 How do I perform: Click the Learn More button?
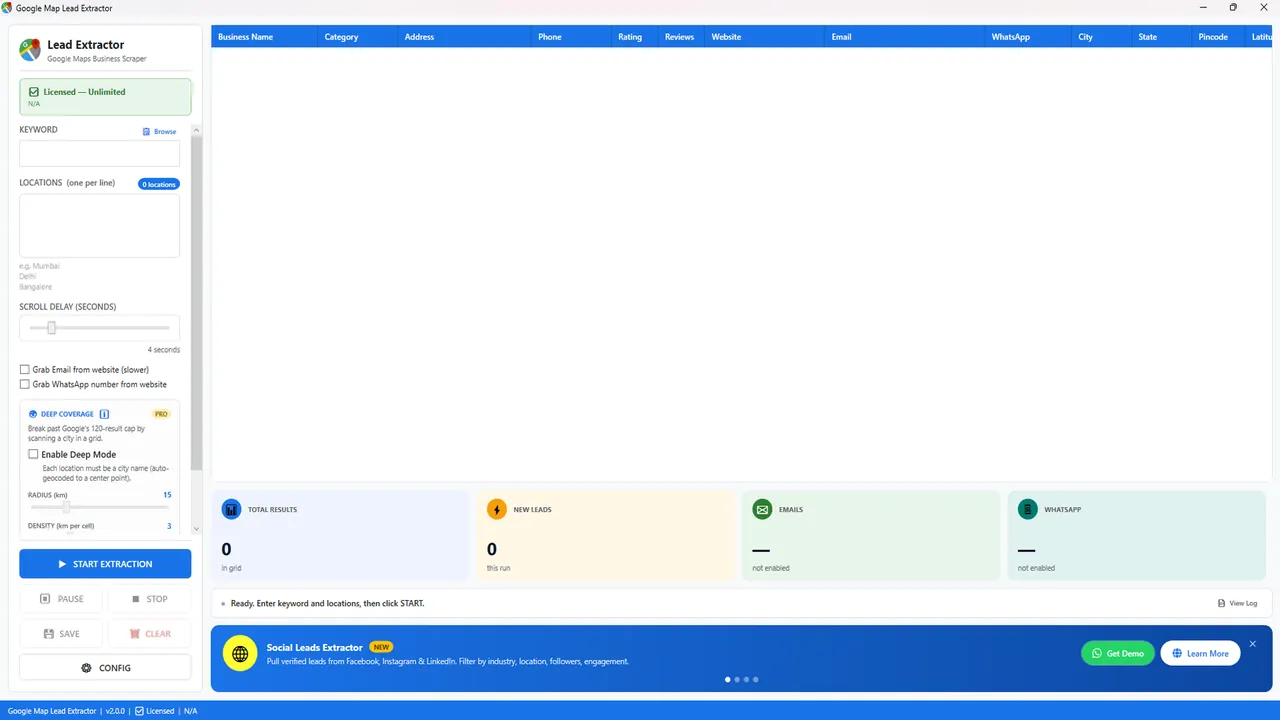[x=1201, y=653]
